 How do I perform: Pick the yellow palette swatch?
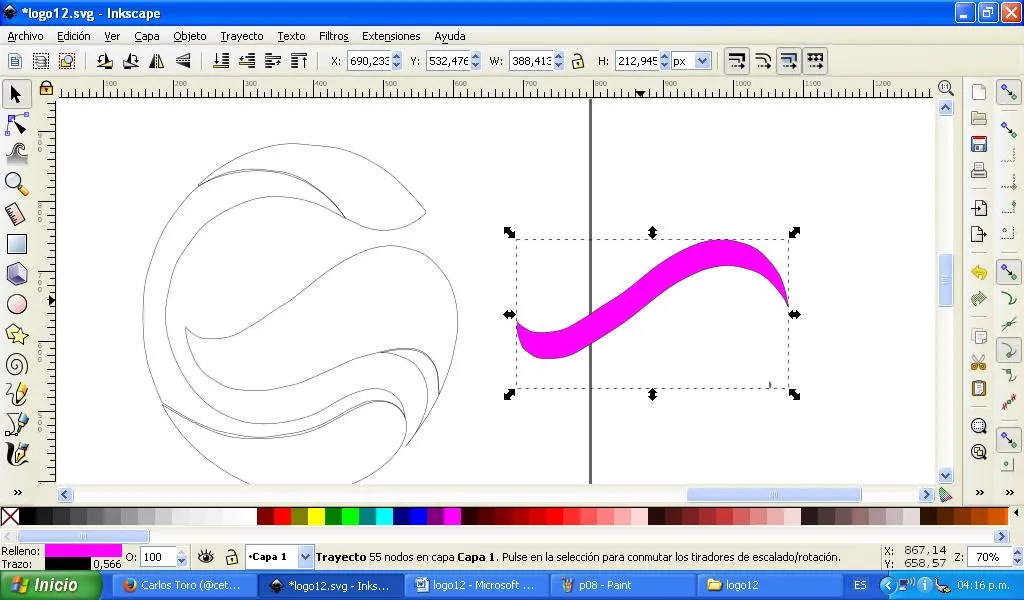coord(316,516)
